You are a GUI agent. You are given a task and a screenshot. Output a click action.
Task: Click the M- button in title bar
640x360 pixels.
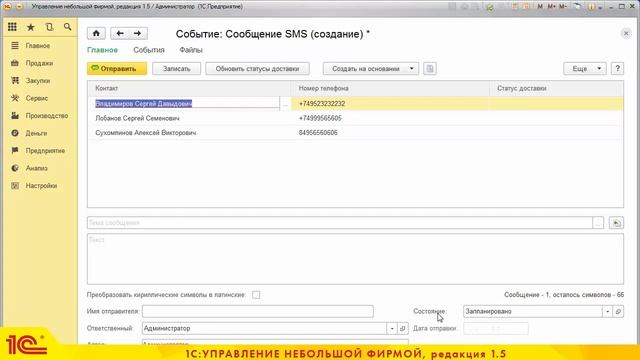[563, 7]
